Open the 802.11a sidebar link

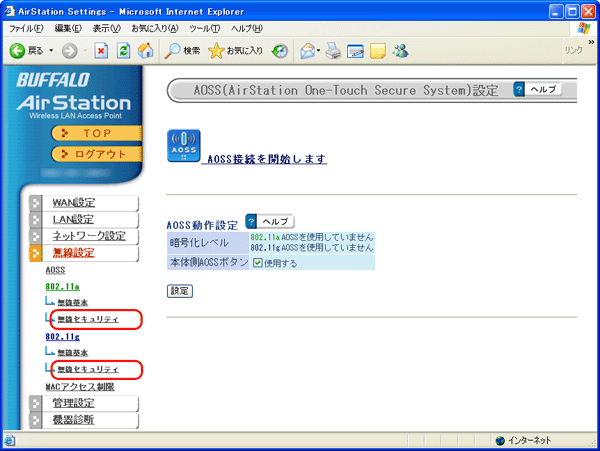62,287
